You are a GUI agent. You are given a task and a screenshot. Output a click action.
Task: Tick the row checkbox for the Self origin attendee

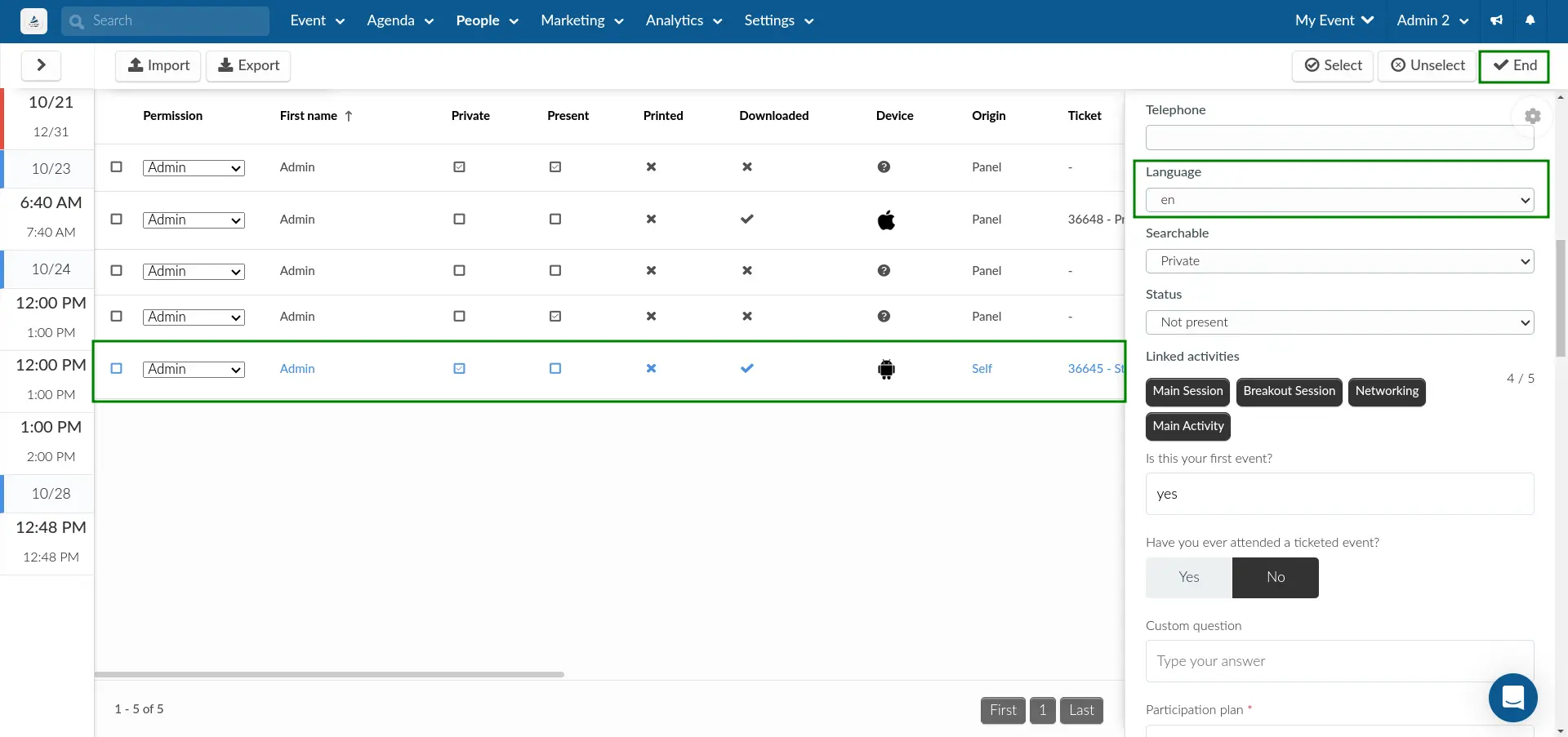tap(116, 368)
